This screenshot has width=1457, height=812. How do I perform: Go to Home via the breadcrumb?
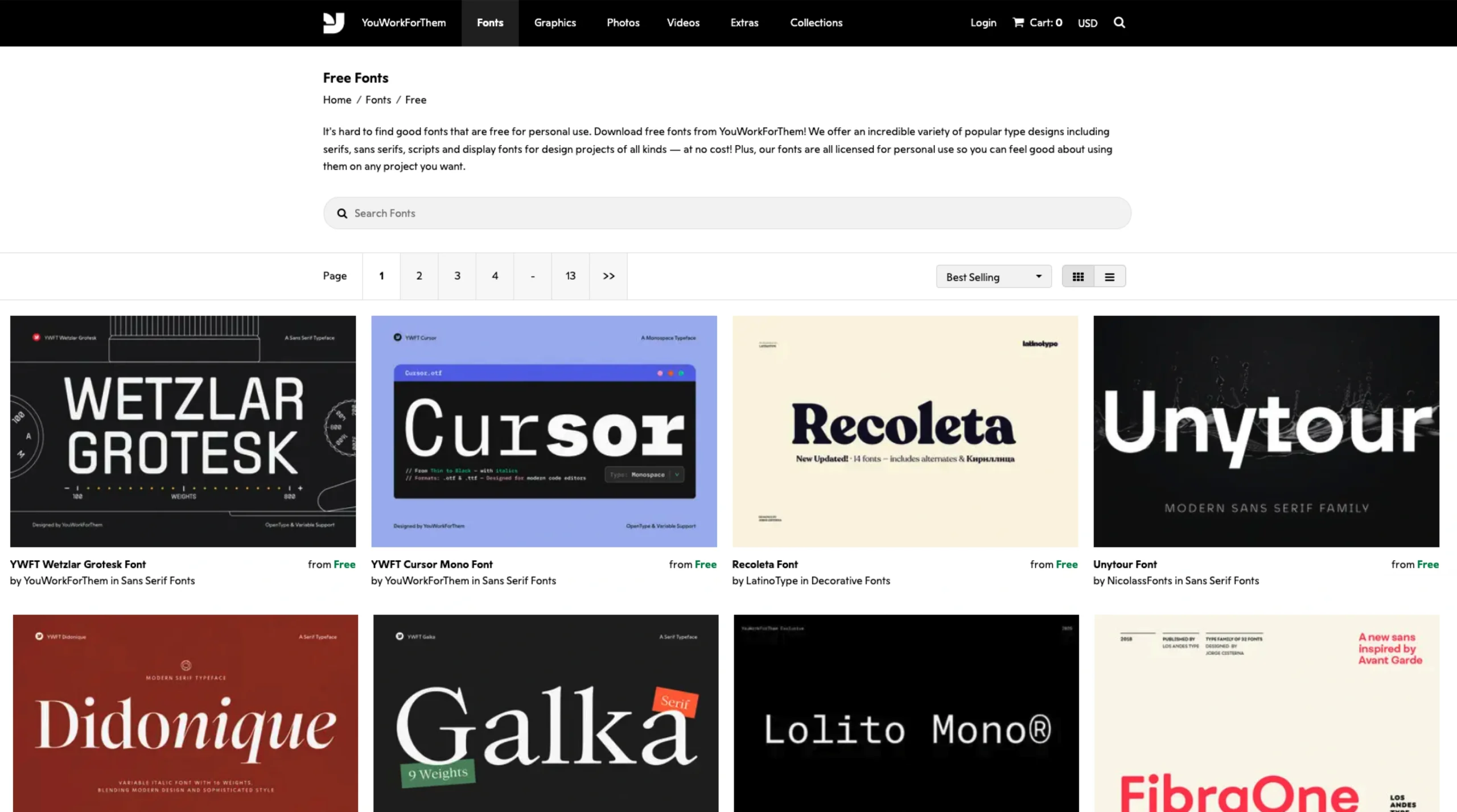[336, 100]
